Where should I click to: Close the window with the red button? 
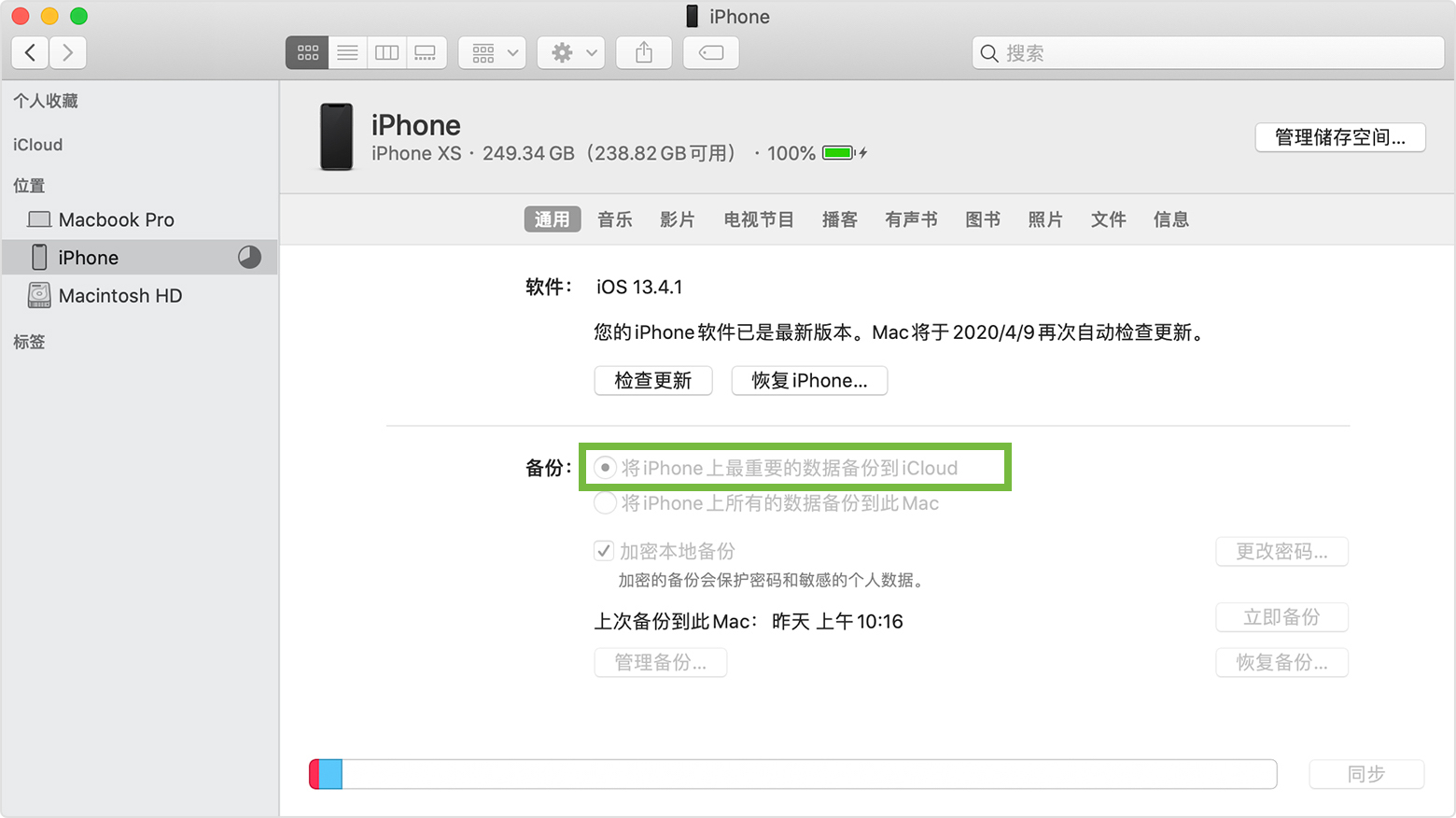coord(20,16)
